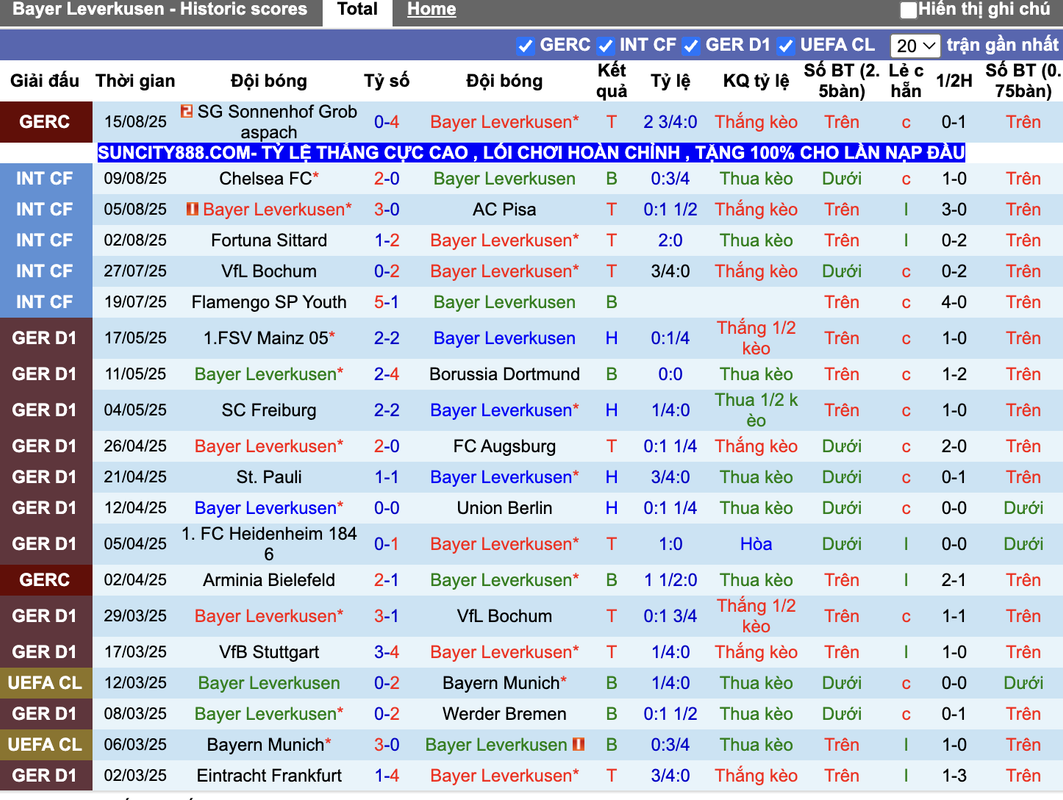Image resolution: width=1063 pixels, height=800 pixels.
Task: Click the 1-4 score against Eintracht Frankfurt
Action: coord(386,776)
